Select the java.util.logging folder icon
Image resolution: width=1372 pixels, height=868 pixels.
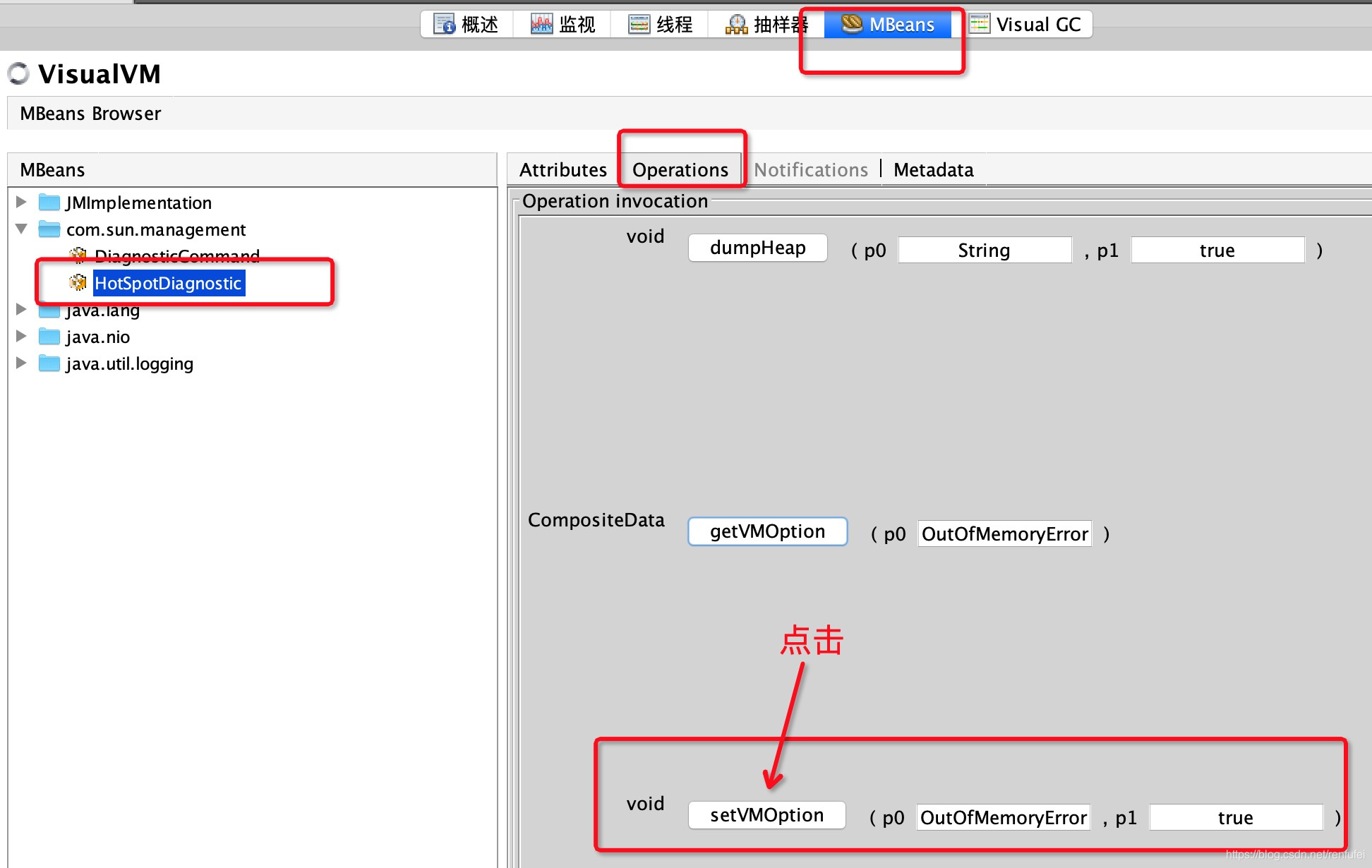[49, 363]
